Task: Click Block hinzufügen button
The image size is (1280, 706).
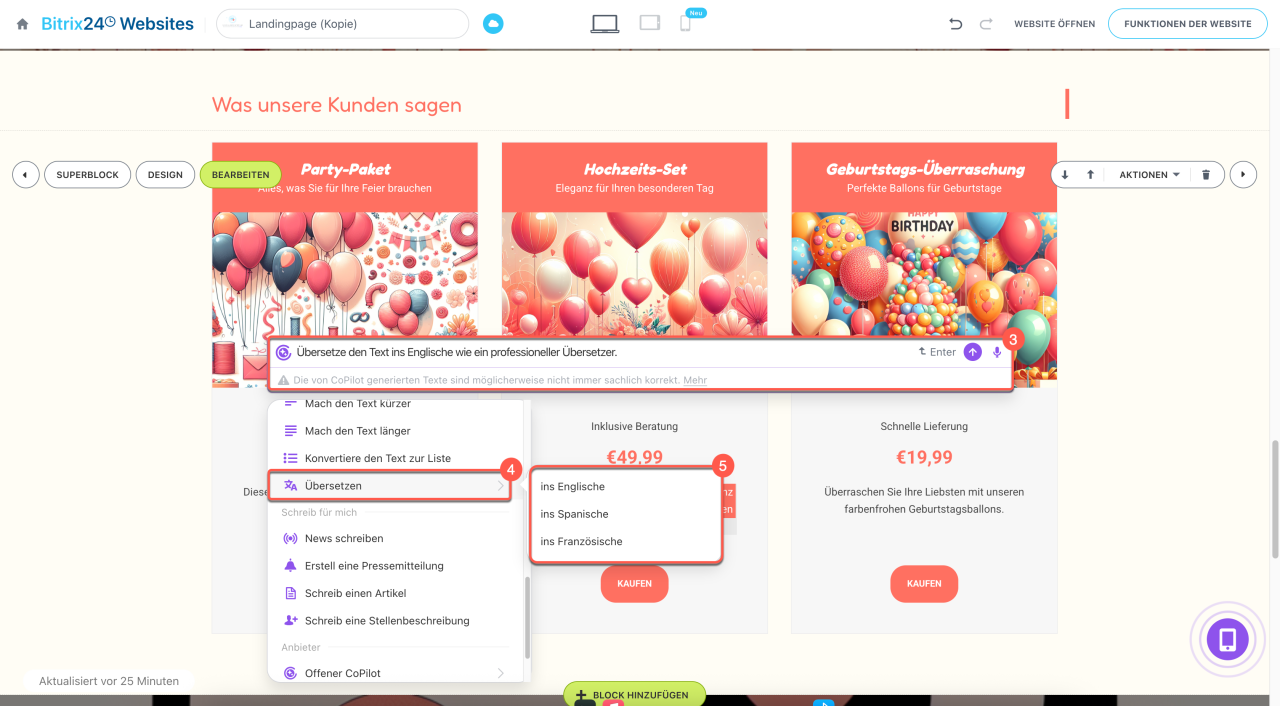Action: (634, 694)
